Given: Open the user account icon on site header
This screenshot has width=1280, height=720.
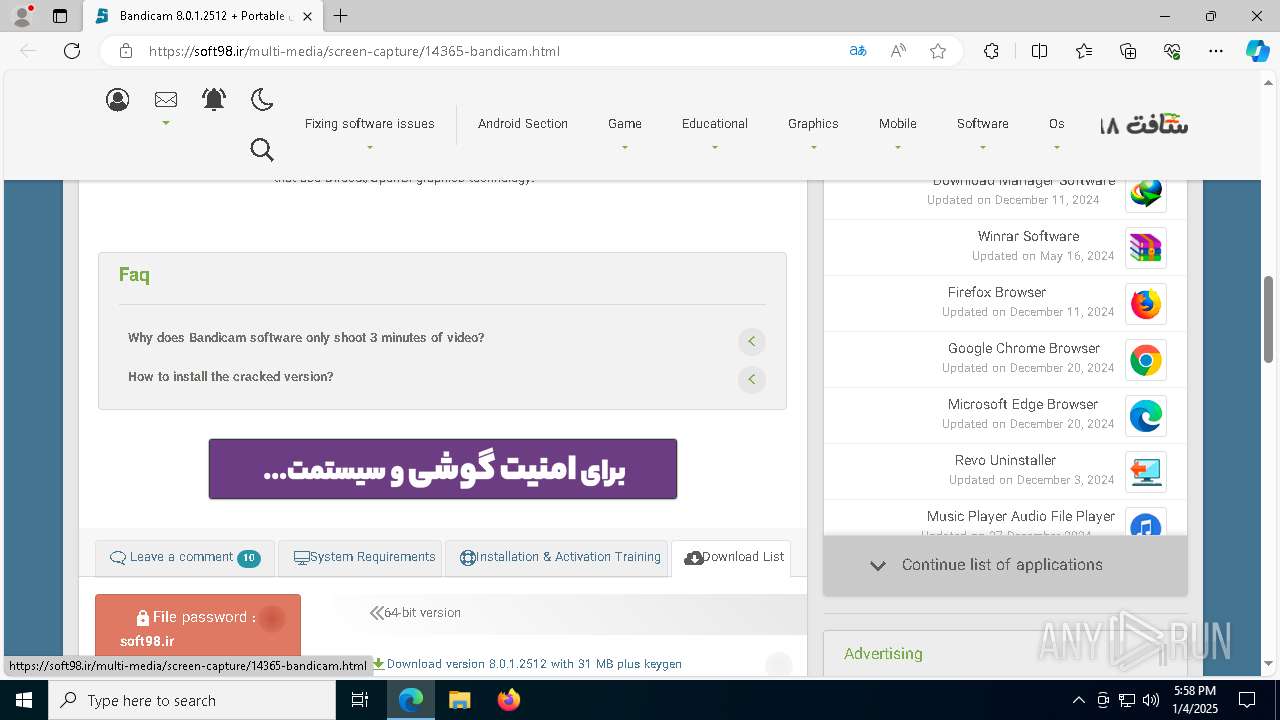Looking at the screenshot, I should click(x=118, y=99).
